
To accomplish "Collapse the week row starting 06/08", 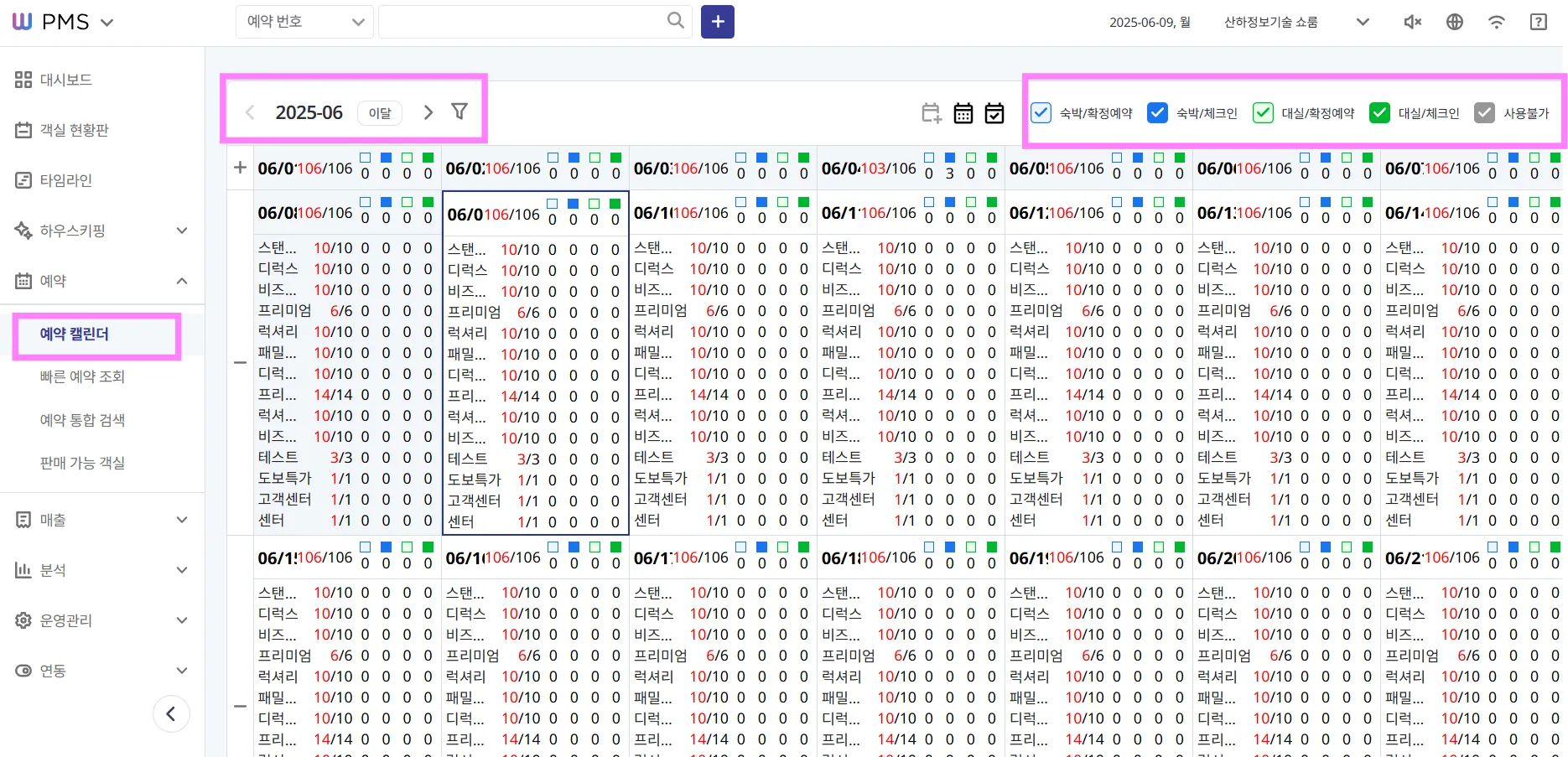I will tap(240, 363).
